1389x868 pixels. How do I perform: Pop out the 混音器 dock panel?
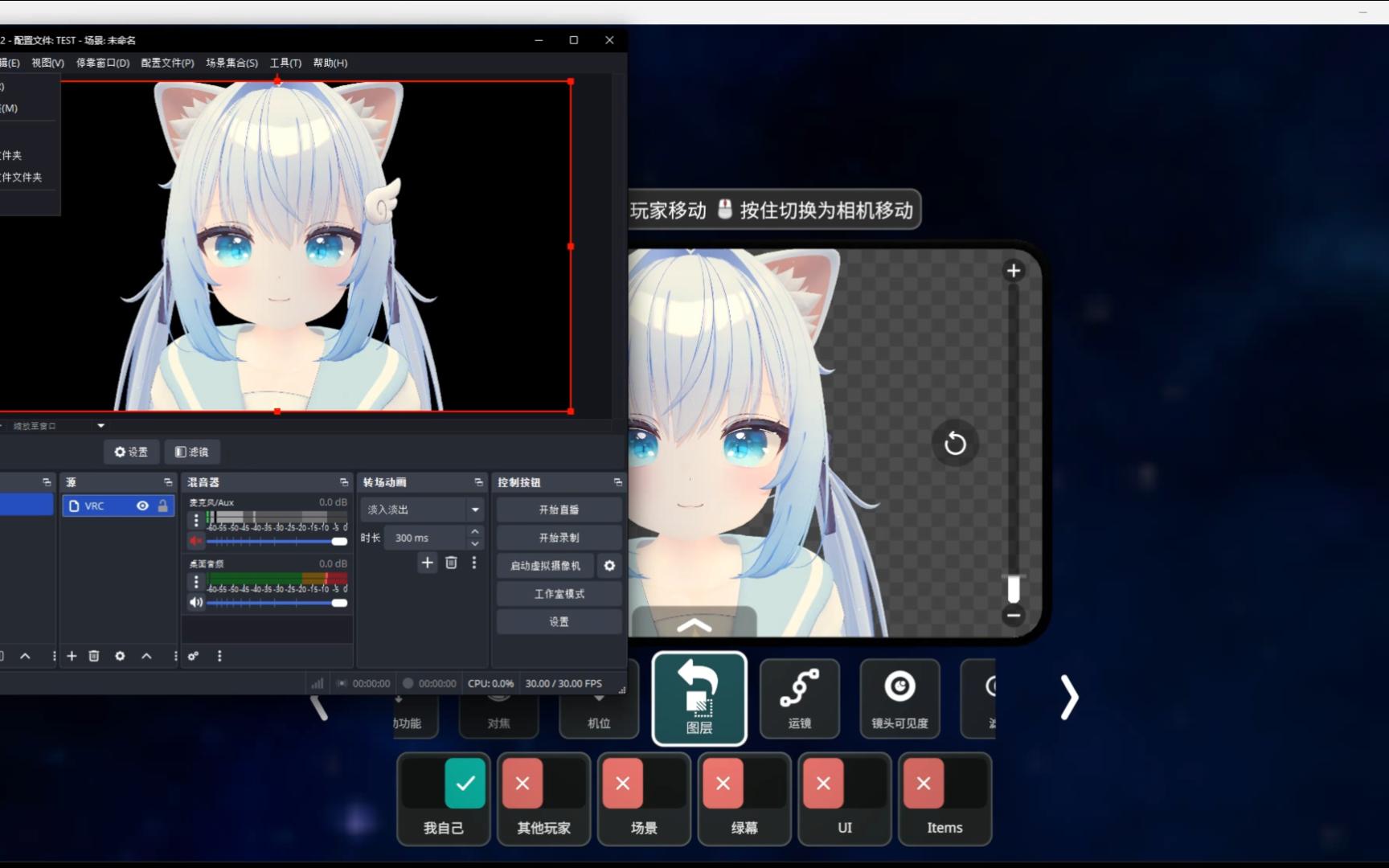tap(344, 482)
